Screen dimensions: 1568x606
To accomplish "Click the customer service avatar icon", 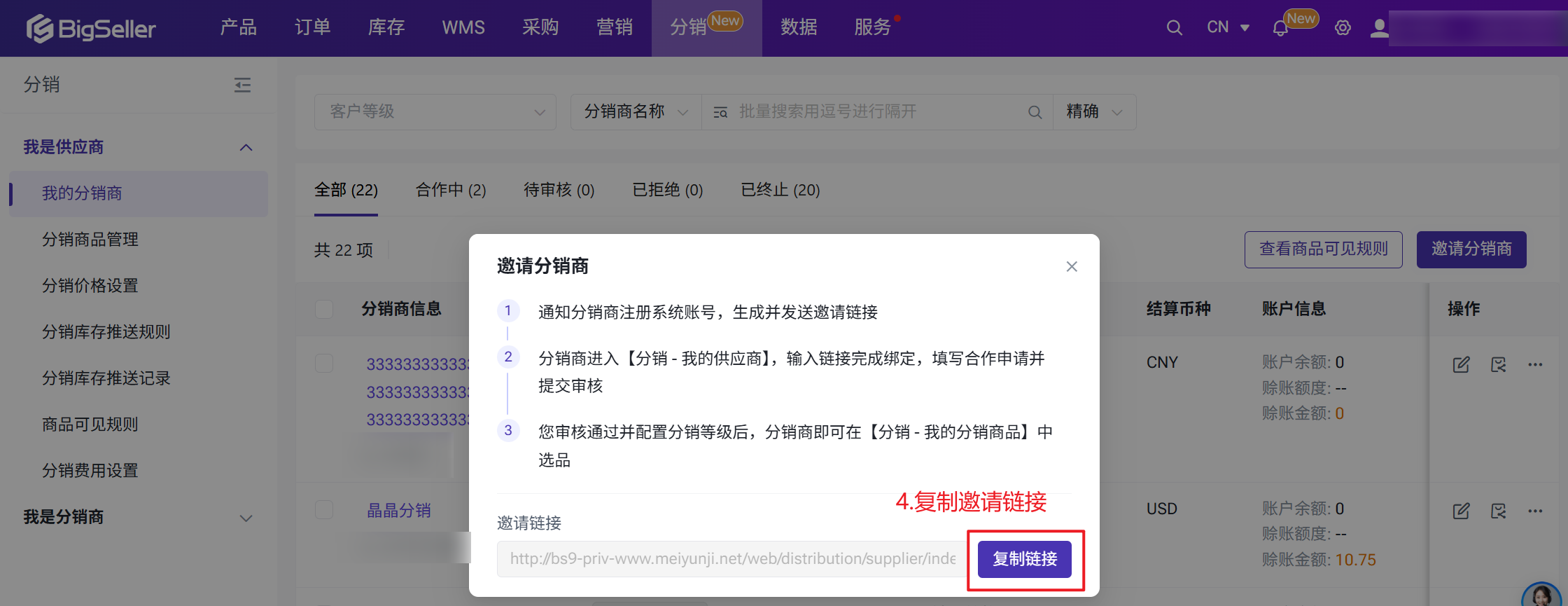I will 1541,595.
